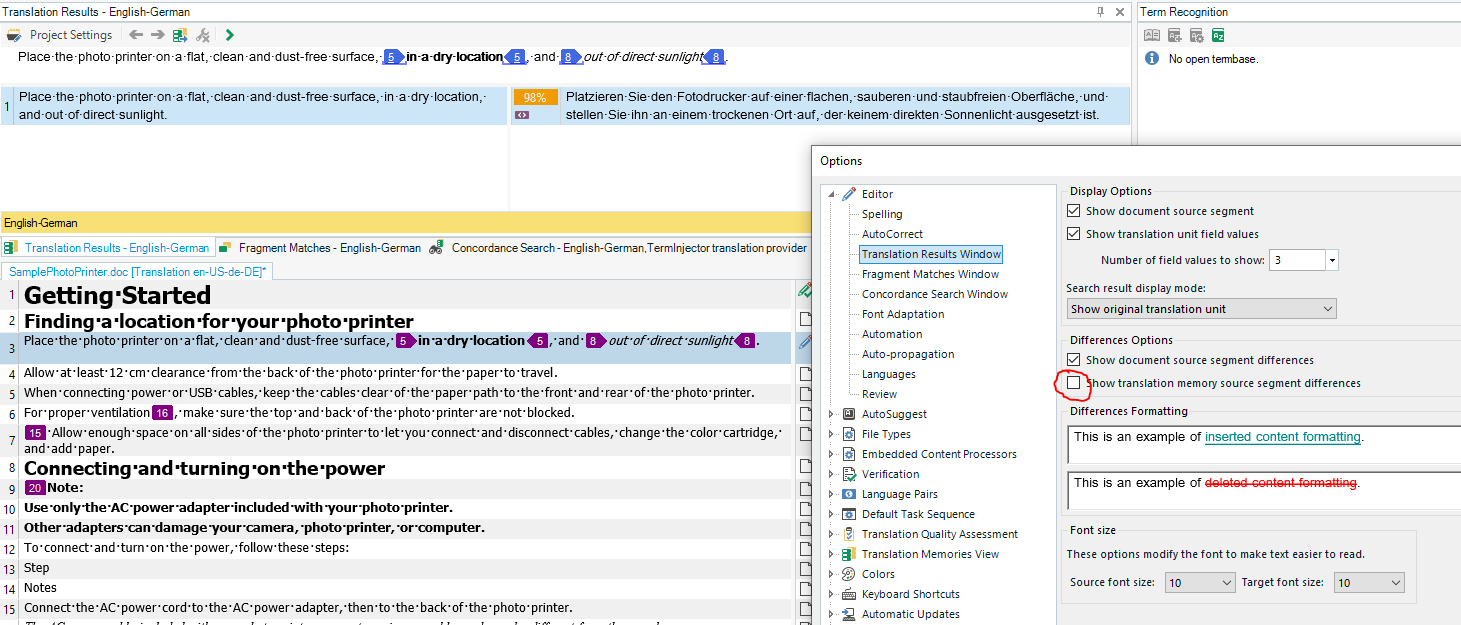This screenshot has height=625, width=1461.
Task: Click the Concordance Search binoculars tab icon
Action: pos(436,248)
